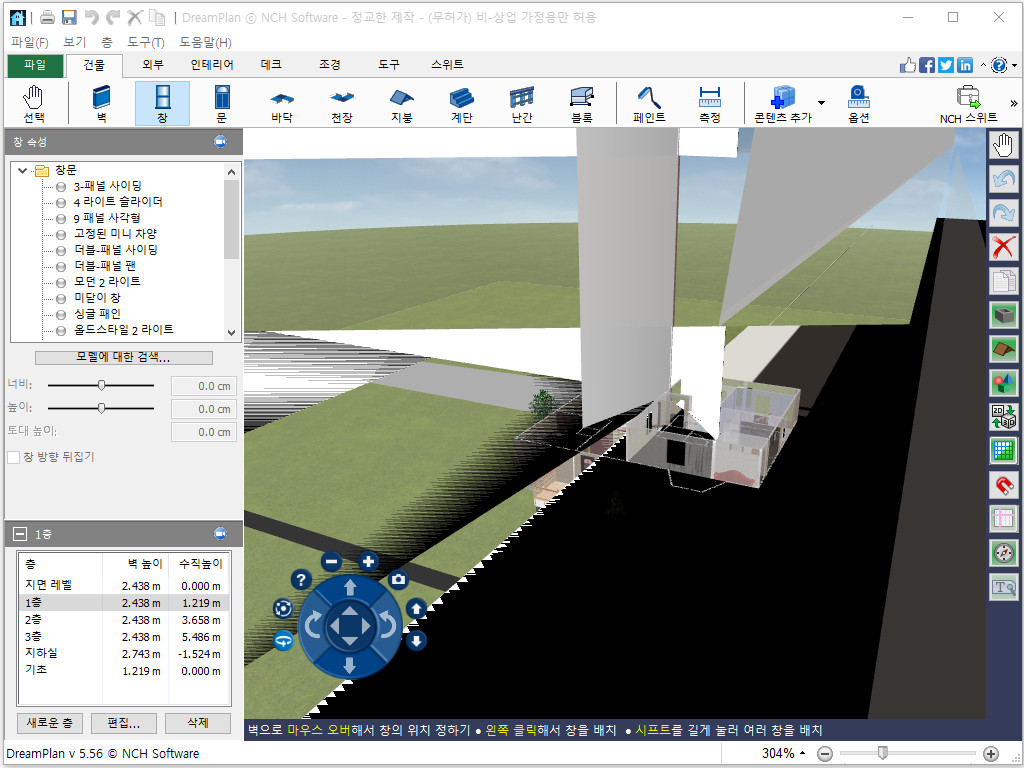
Task: Choose the 바닥 (floor) tool
Action: tap(282, 104)
